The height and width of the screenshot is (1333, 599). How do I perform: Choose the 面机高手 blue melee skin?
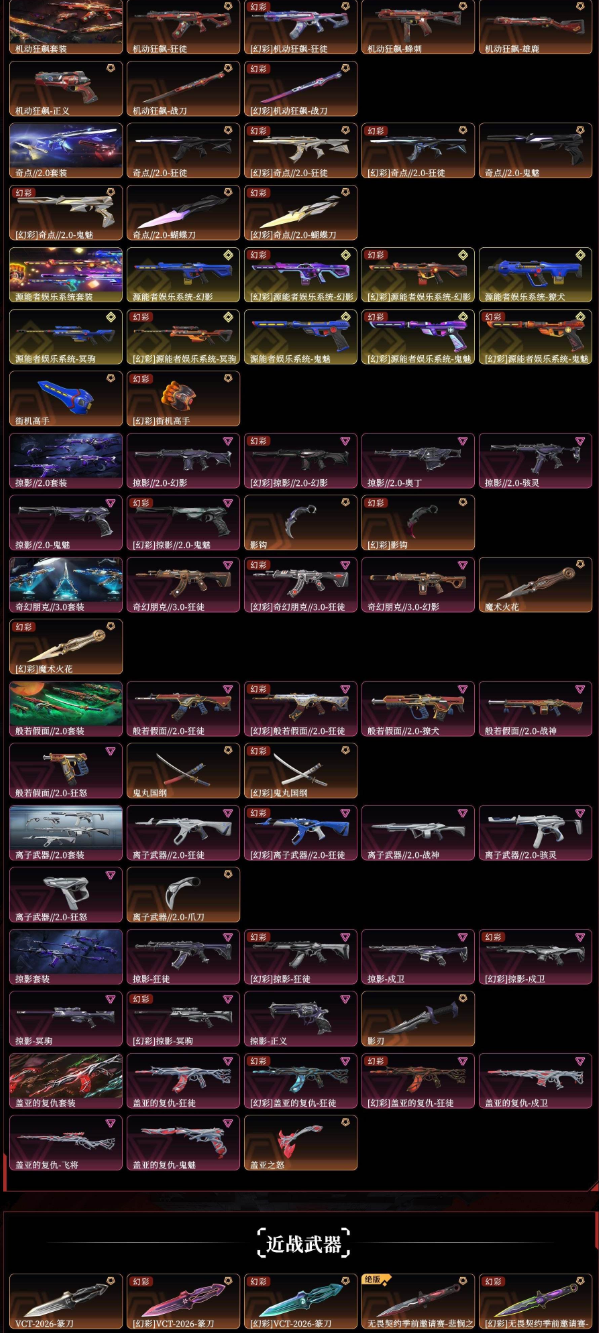(66, 399)
